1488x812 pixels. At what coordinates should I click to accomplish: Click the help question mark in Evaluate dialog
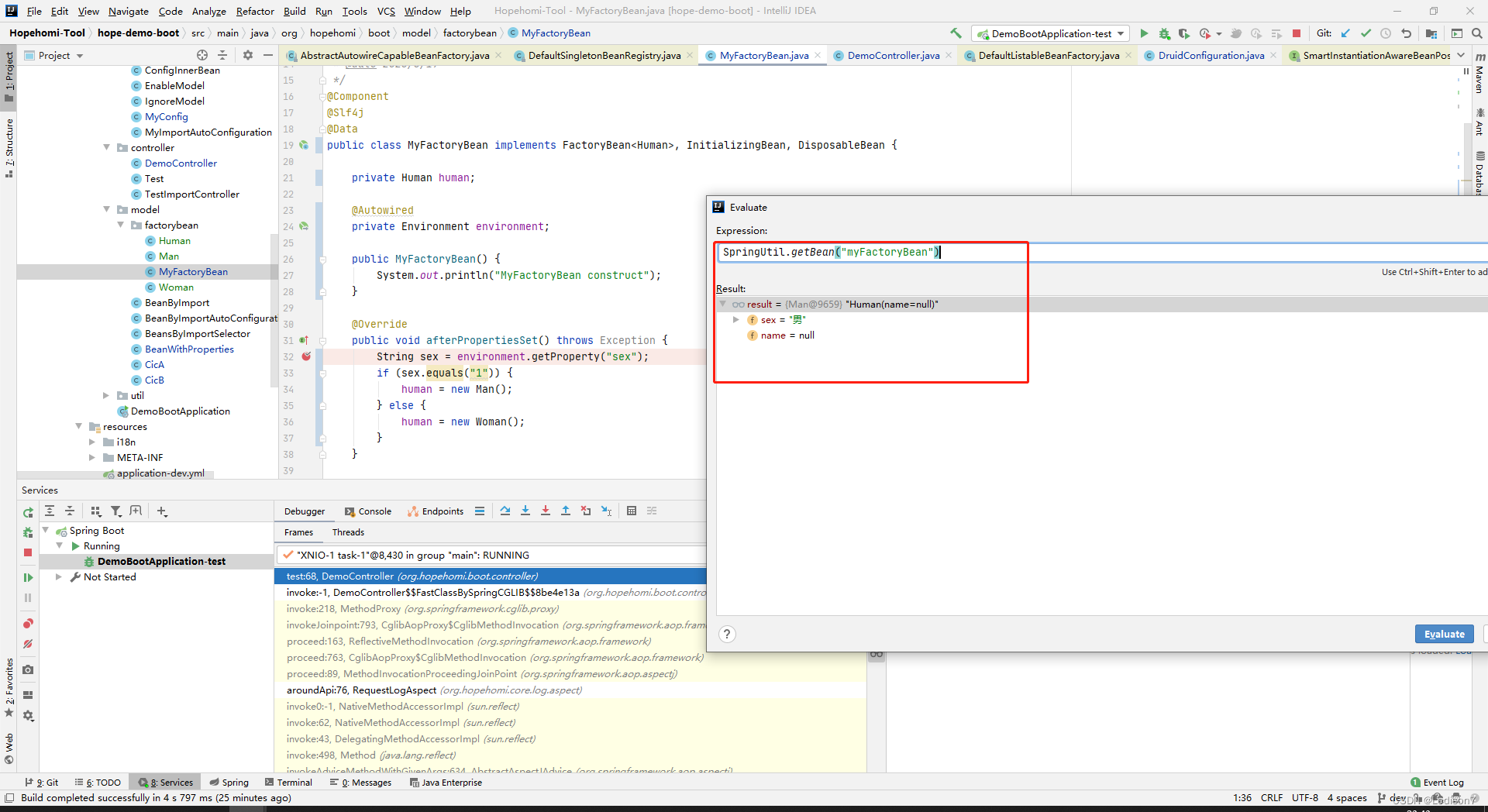tap(726, 634)
